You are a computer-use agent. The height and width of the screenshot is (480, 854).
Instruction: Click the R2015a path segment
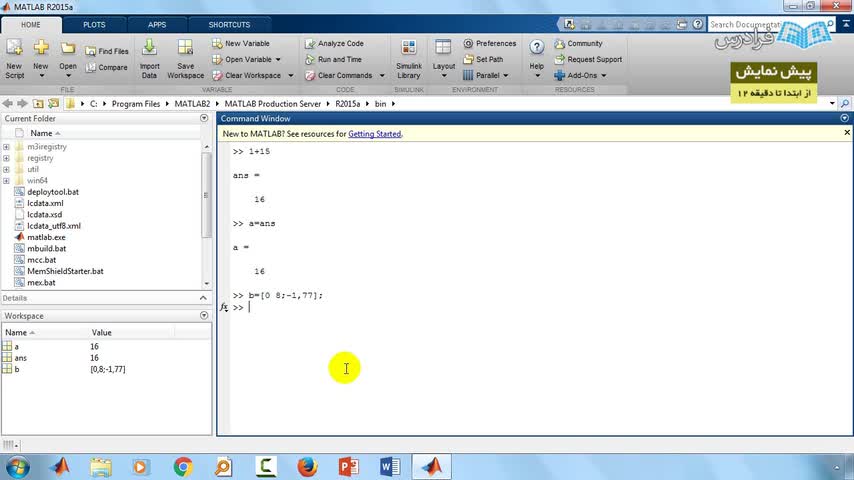pos(347,104)
